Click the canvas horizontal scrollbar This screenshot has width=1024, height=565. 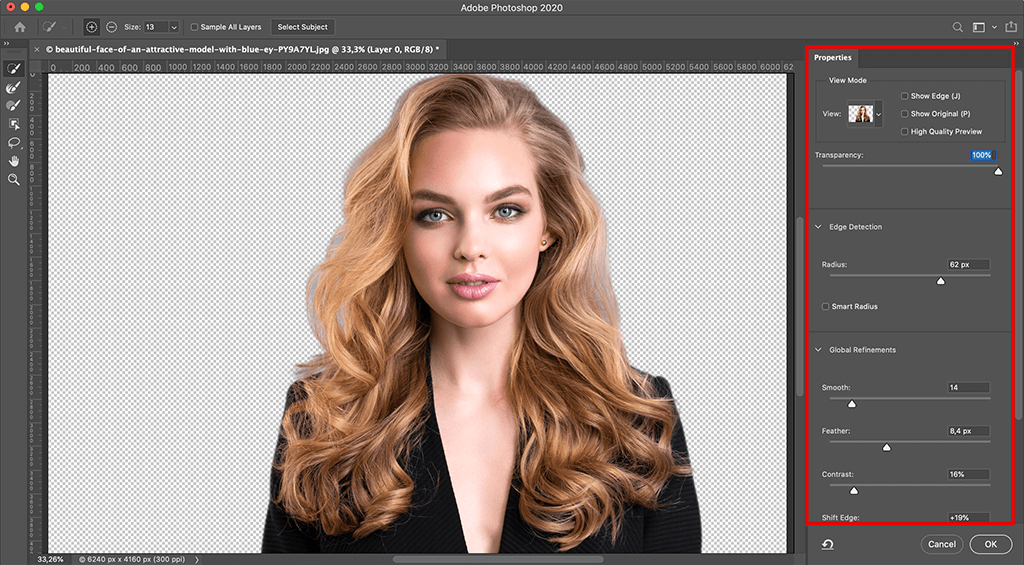[498, 560]
